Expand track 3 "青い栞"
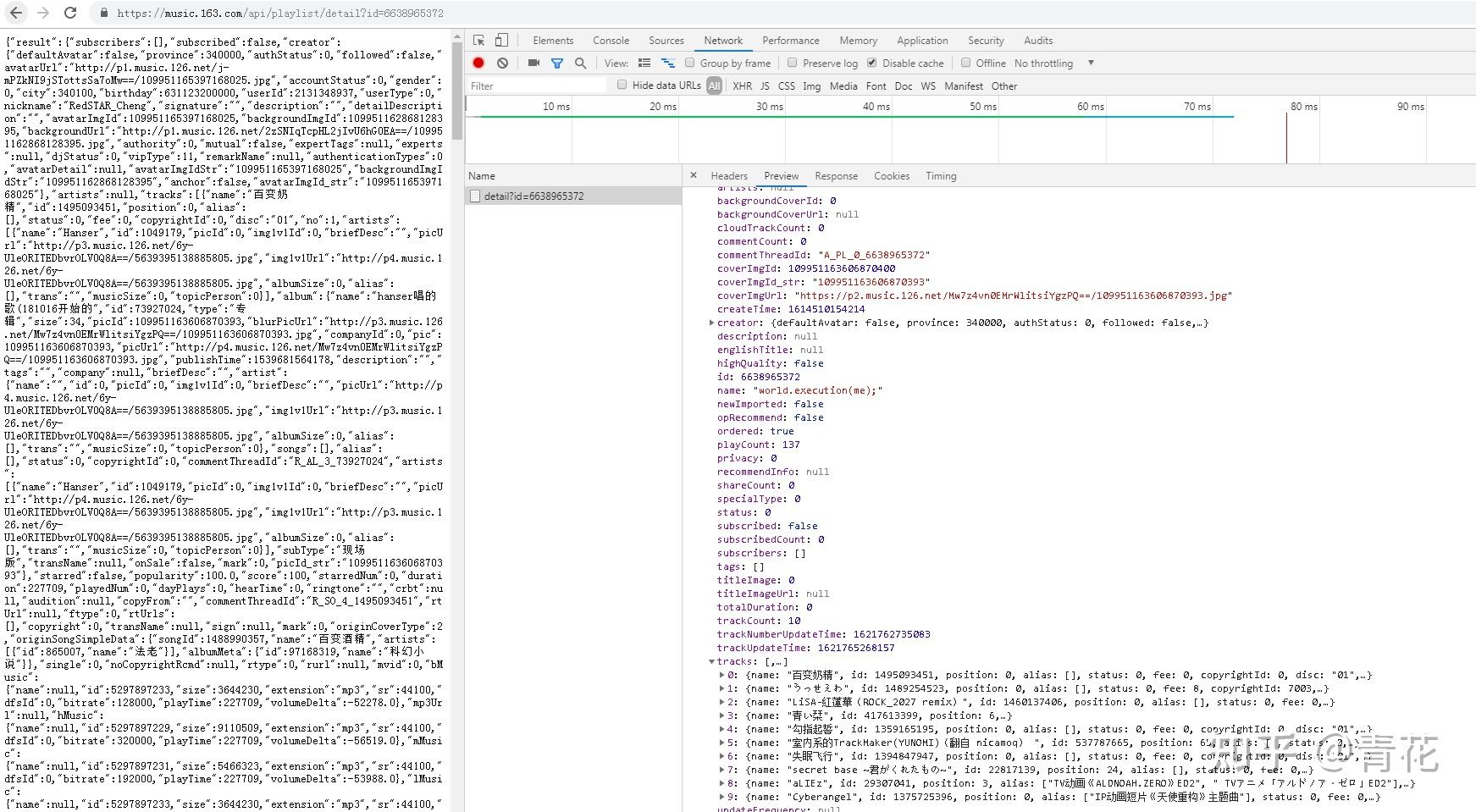This screenshot has height=812, width=1476. [x=721, y=715]
